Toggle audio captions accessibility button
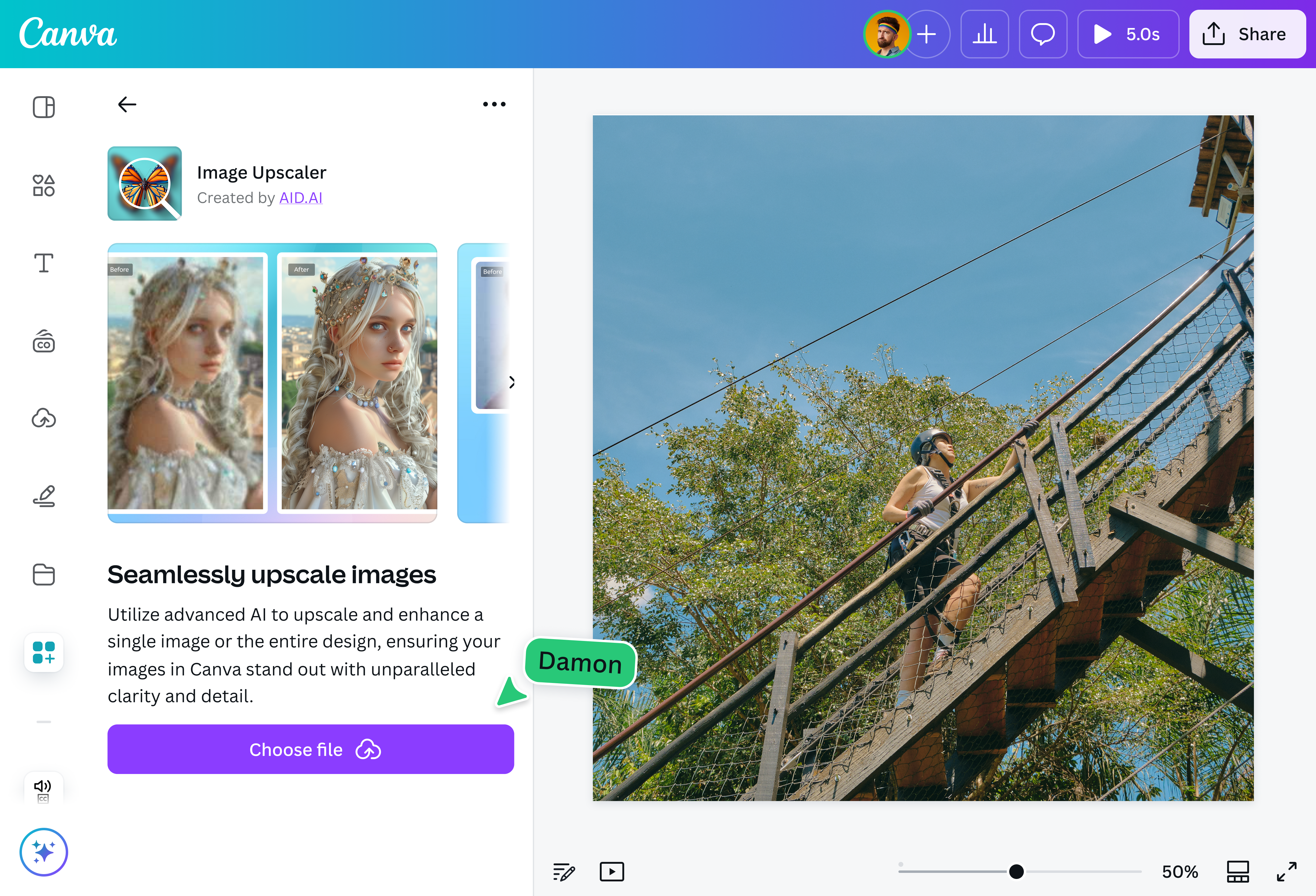The image size is (1316, 896). pos(43,789)
